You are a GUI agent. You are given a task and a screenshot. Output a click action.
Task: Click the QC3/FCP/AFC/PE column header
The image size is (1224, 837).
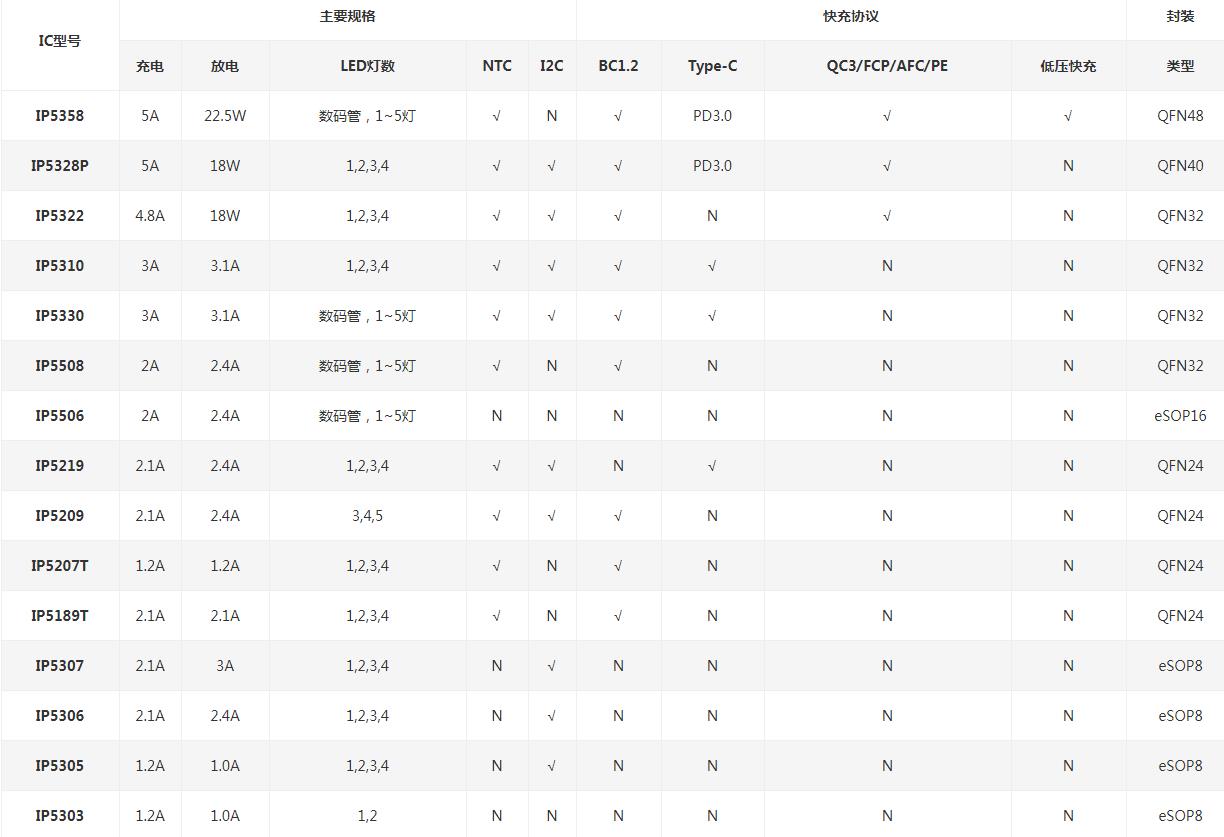point(887,66)
